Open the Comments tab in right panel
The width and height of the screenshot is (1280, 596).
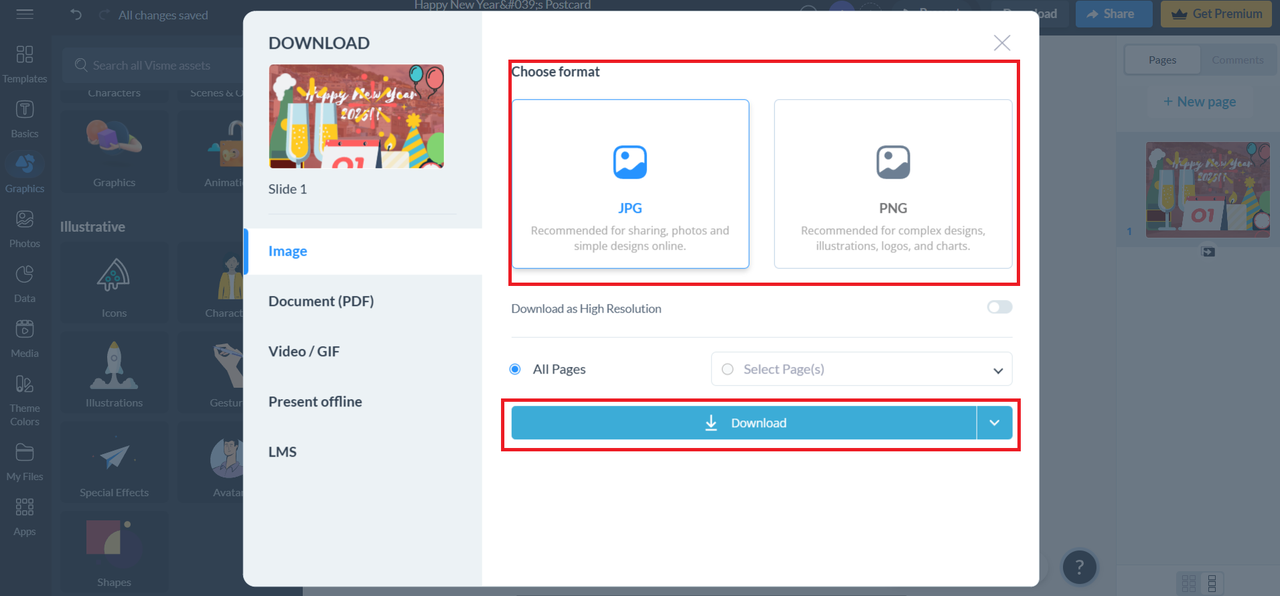tap(1237, 60)
